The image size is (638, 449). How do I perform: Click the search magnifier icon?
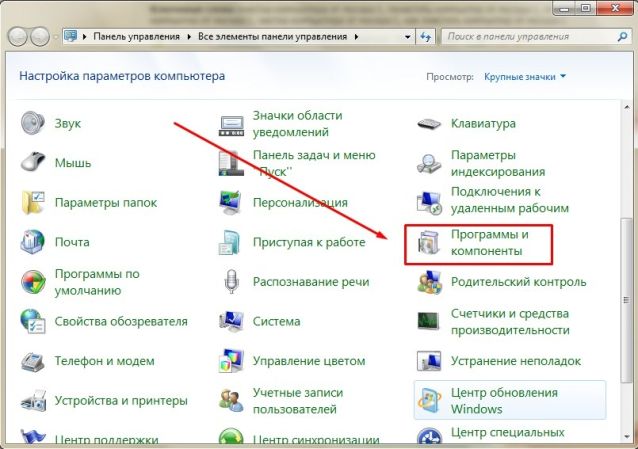click(x=622, y=37)
